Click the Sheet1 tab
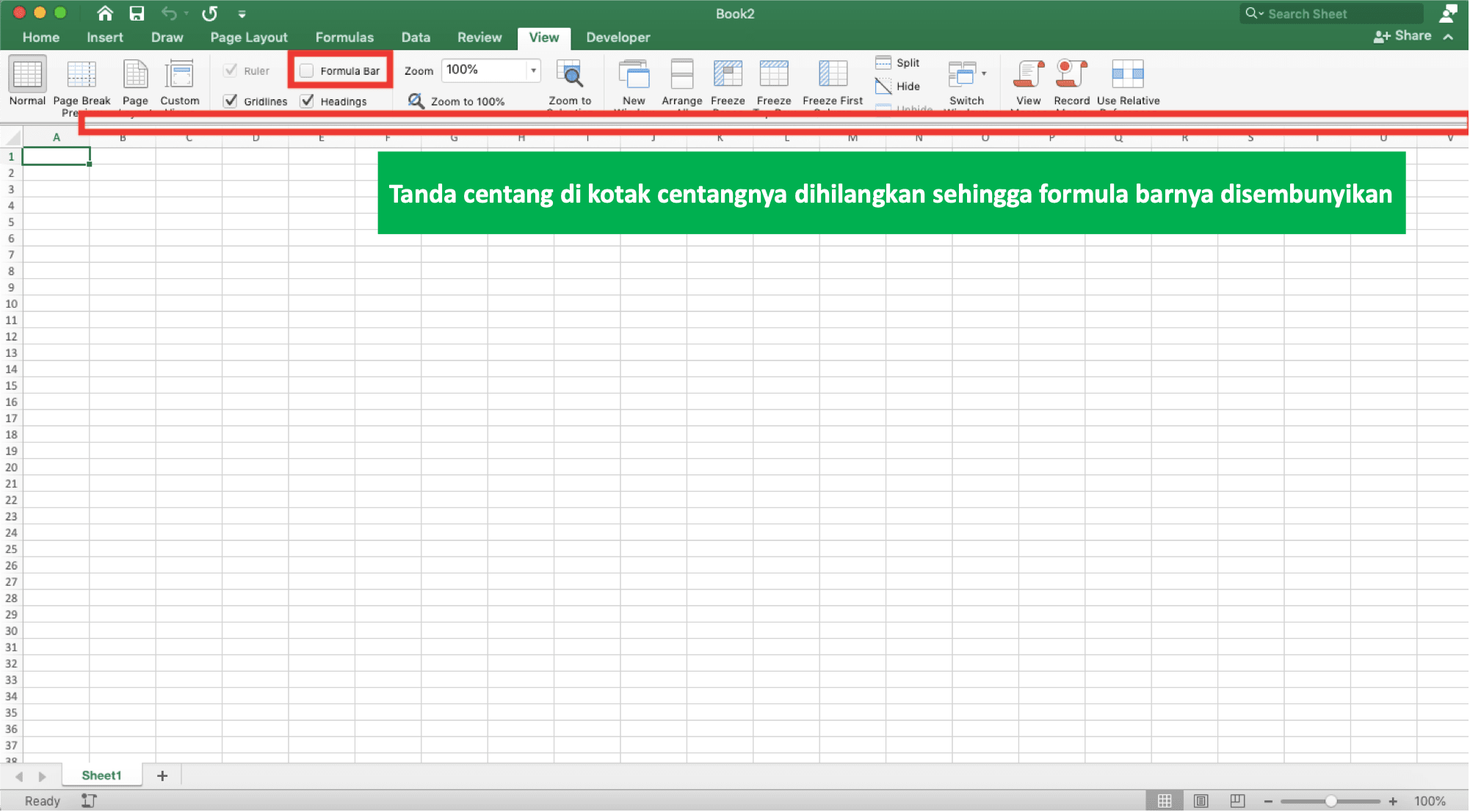Image resolution: width=1470 pixels, height=812 pixels. tap(100, 775)
